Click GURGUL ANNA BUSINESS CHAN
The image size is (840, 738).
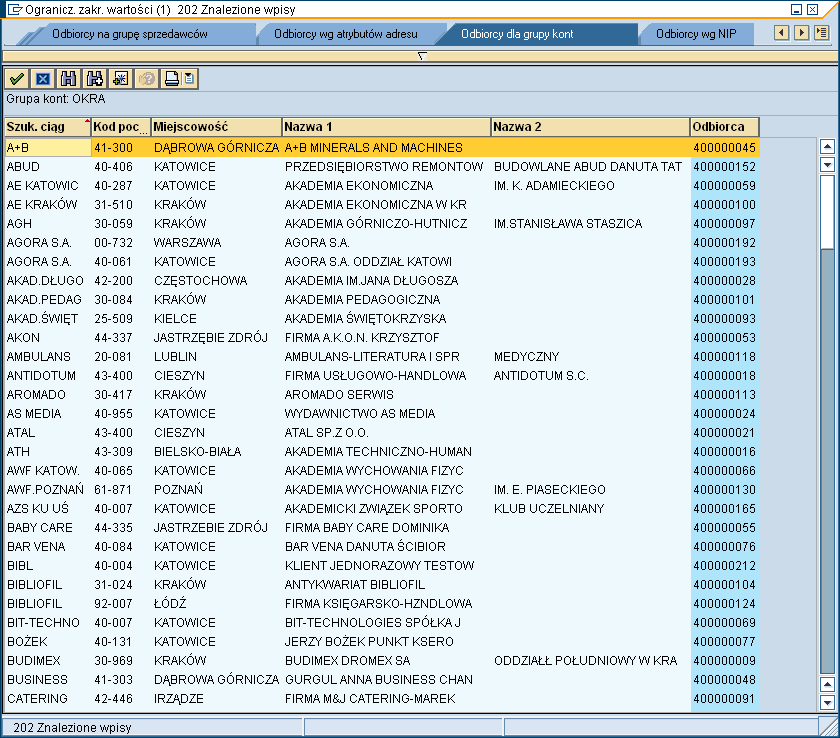point(379,680)
